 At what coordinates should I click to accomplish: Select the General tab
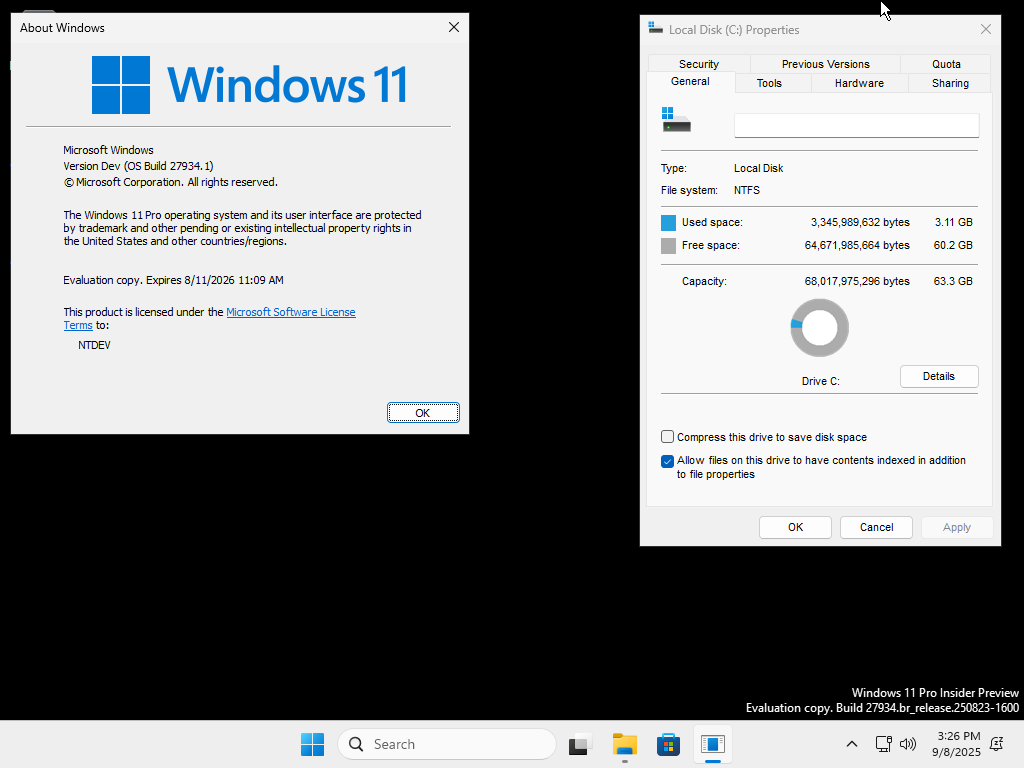(690, 82)
